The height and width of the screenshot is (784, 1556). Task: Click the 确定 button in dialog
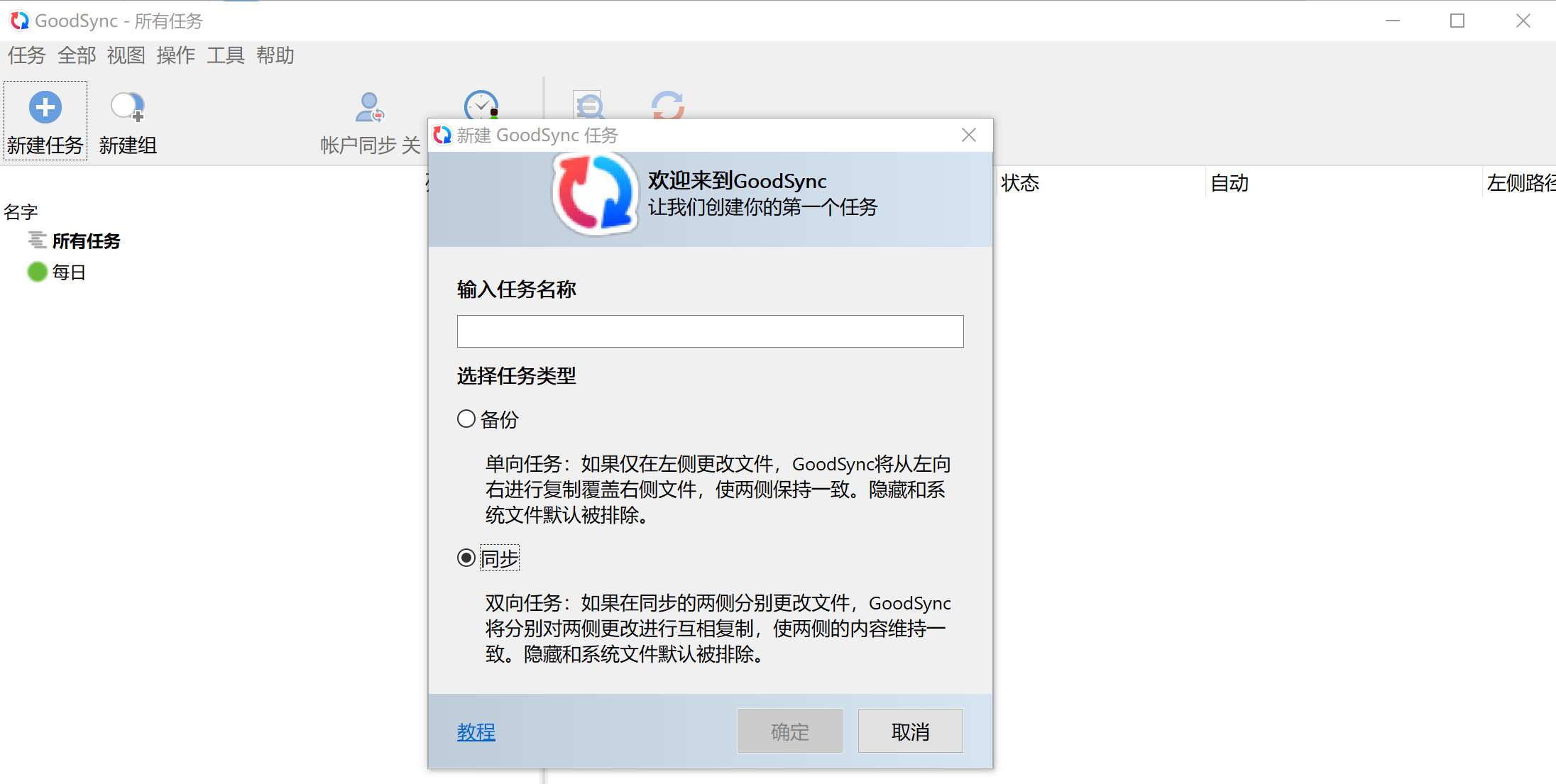coord(790,731)
